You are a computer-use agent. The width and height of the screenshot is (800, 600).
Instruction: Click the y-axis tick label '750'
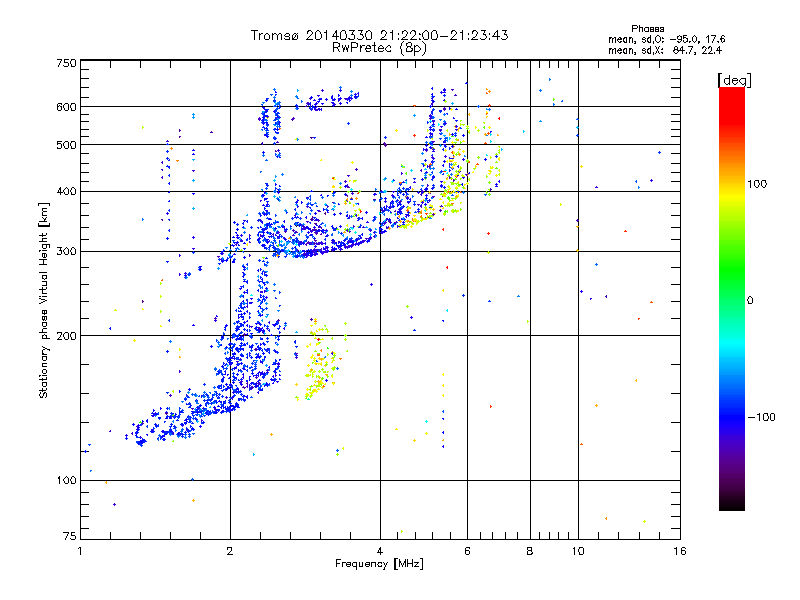click(66, 63)
